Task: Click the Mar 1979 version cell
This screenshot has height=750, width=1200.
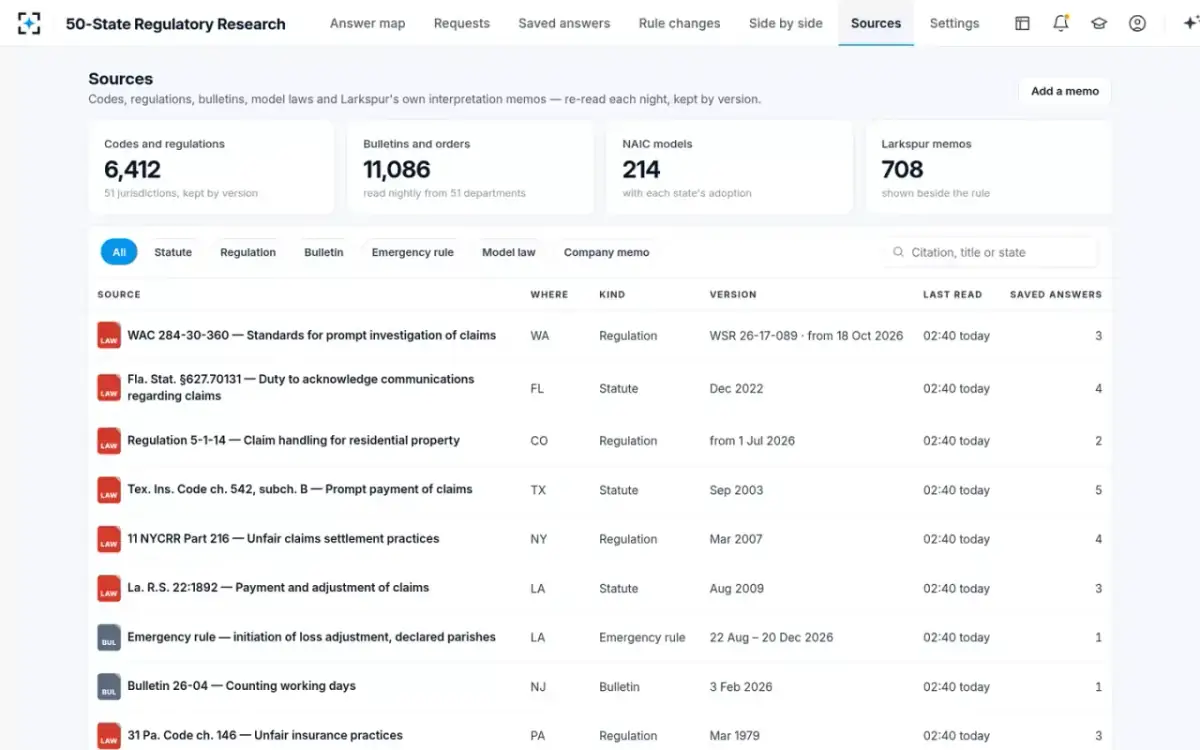Action: click(x=734, y=736)
